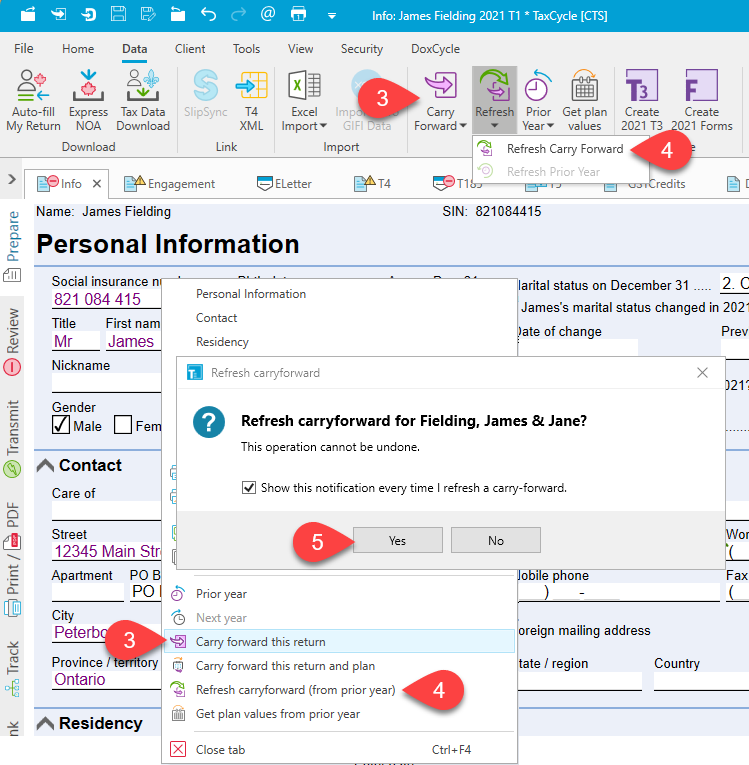Click the Province field showing Ontario

106,679
